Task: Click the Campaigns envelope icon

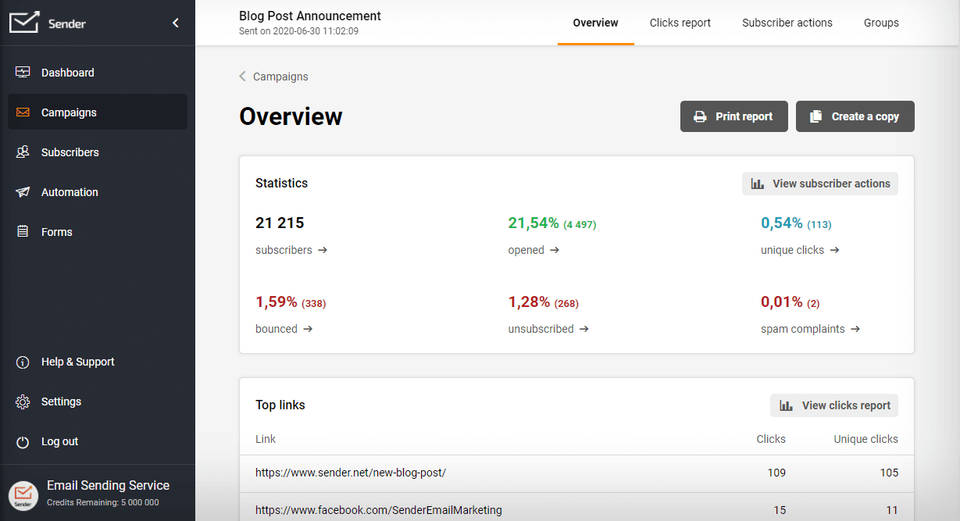Action: (23, 113)
